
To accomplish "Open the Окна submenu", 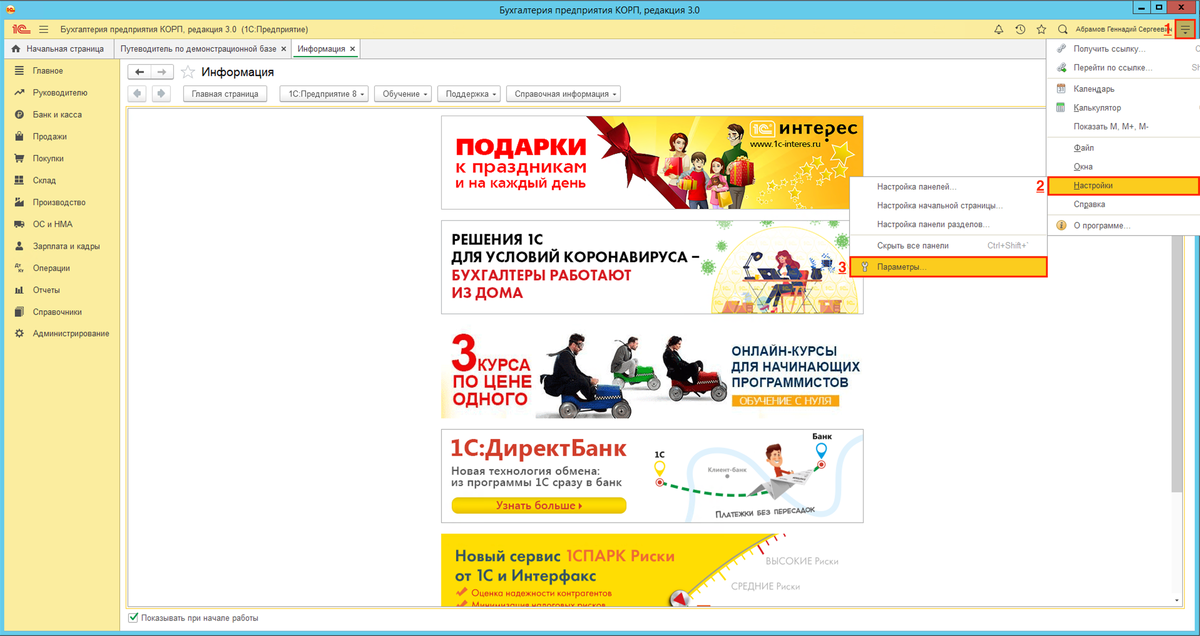I will tap(1123, 167).
